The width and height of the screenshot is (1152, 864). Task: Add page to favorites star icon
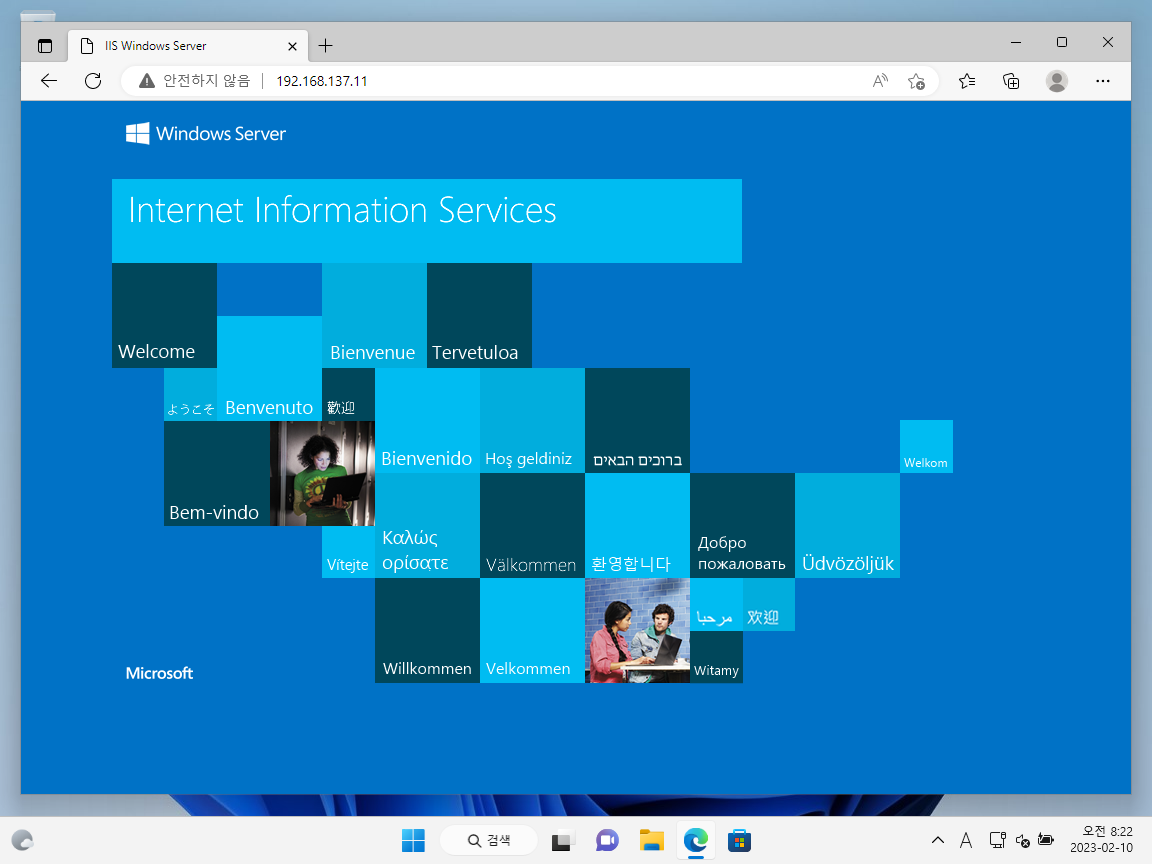coord(916,81)
